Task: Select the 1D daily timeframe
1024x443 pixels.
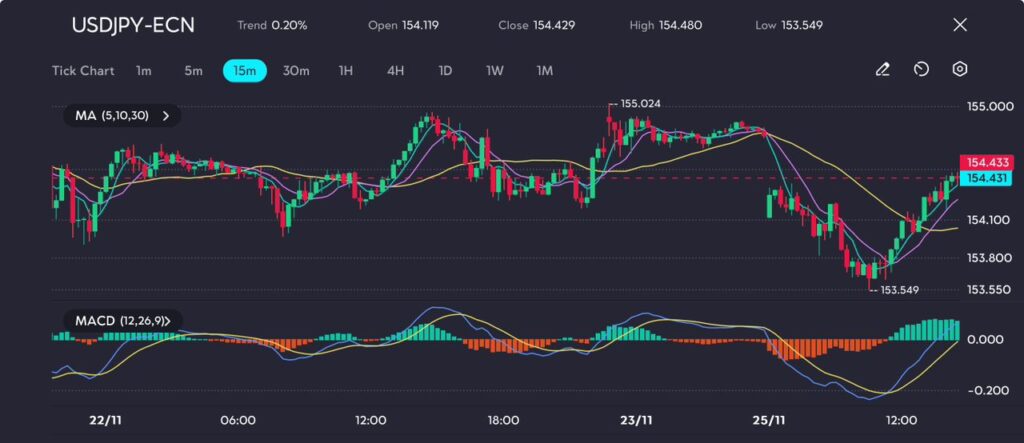Action: [x=445, y=71]
